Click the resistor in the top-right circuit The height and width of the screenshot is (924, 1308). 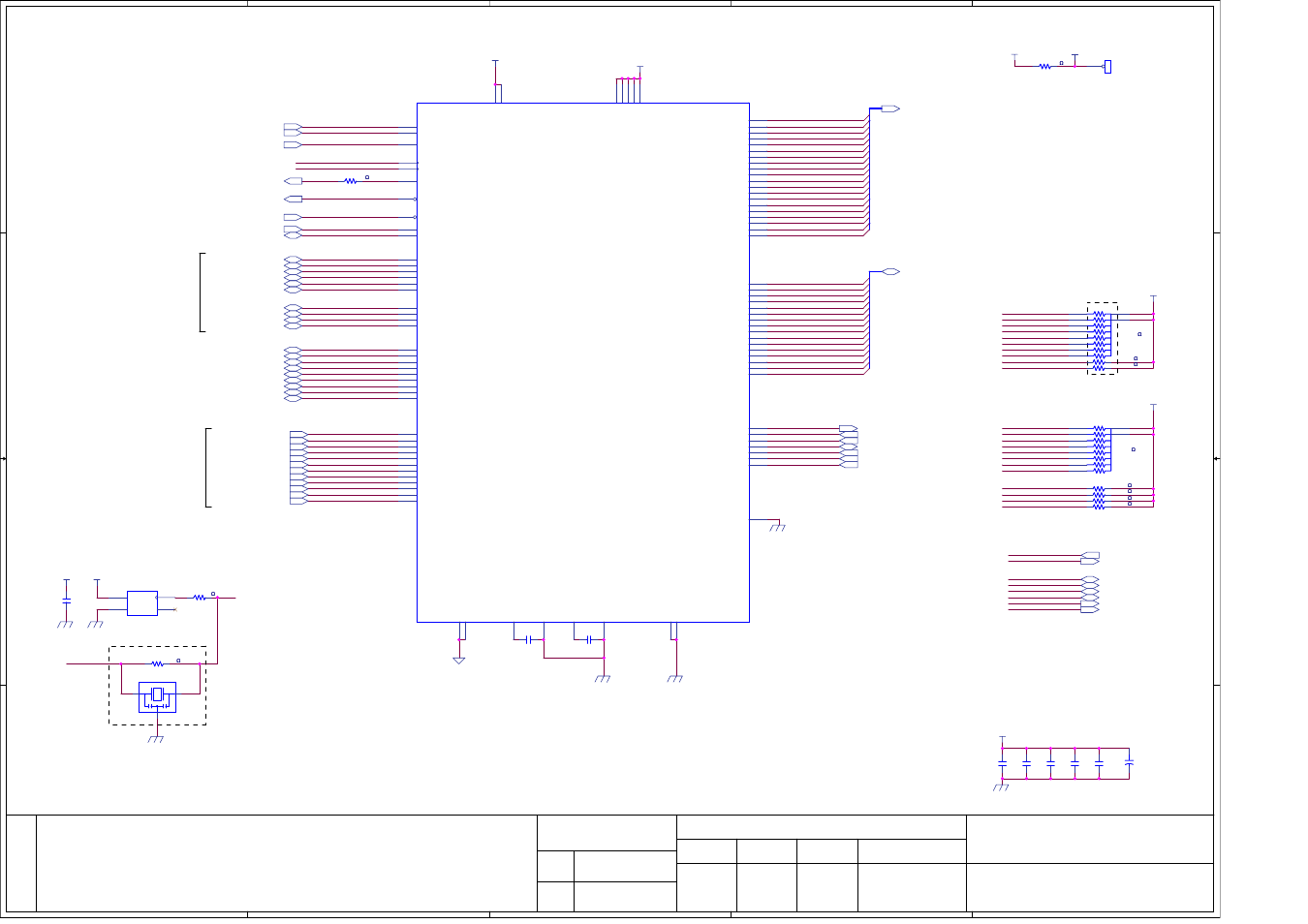tap(1044, 67)
